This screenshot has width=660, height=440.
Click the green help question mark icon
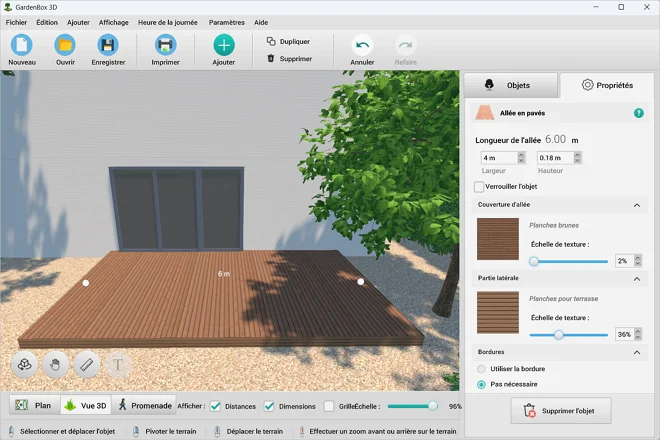click(x=638, y=114)
